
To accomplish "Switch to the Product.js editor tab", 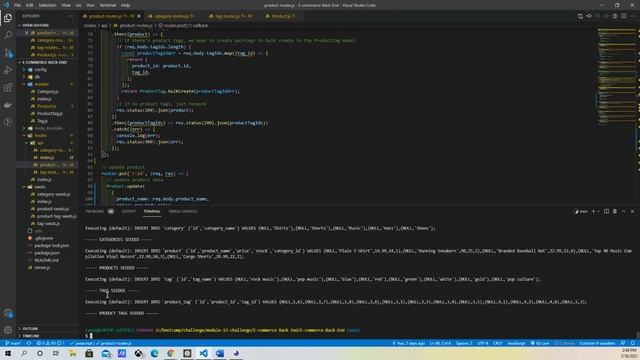I will point(282,16).
